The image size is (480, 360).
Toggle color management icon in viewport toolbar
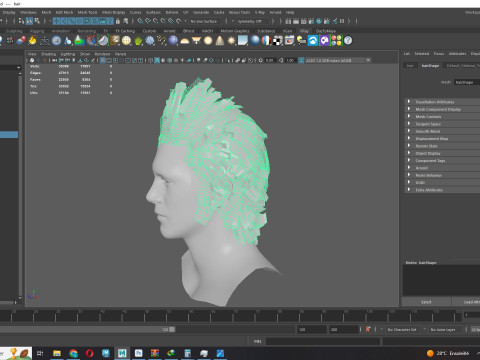(x=301, y=60)
